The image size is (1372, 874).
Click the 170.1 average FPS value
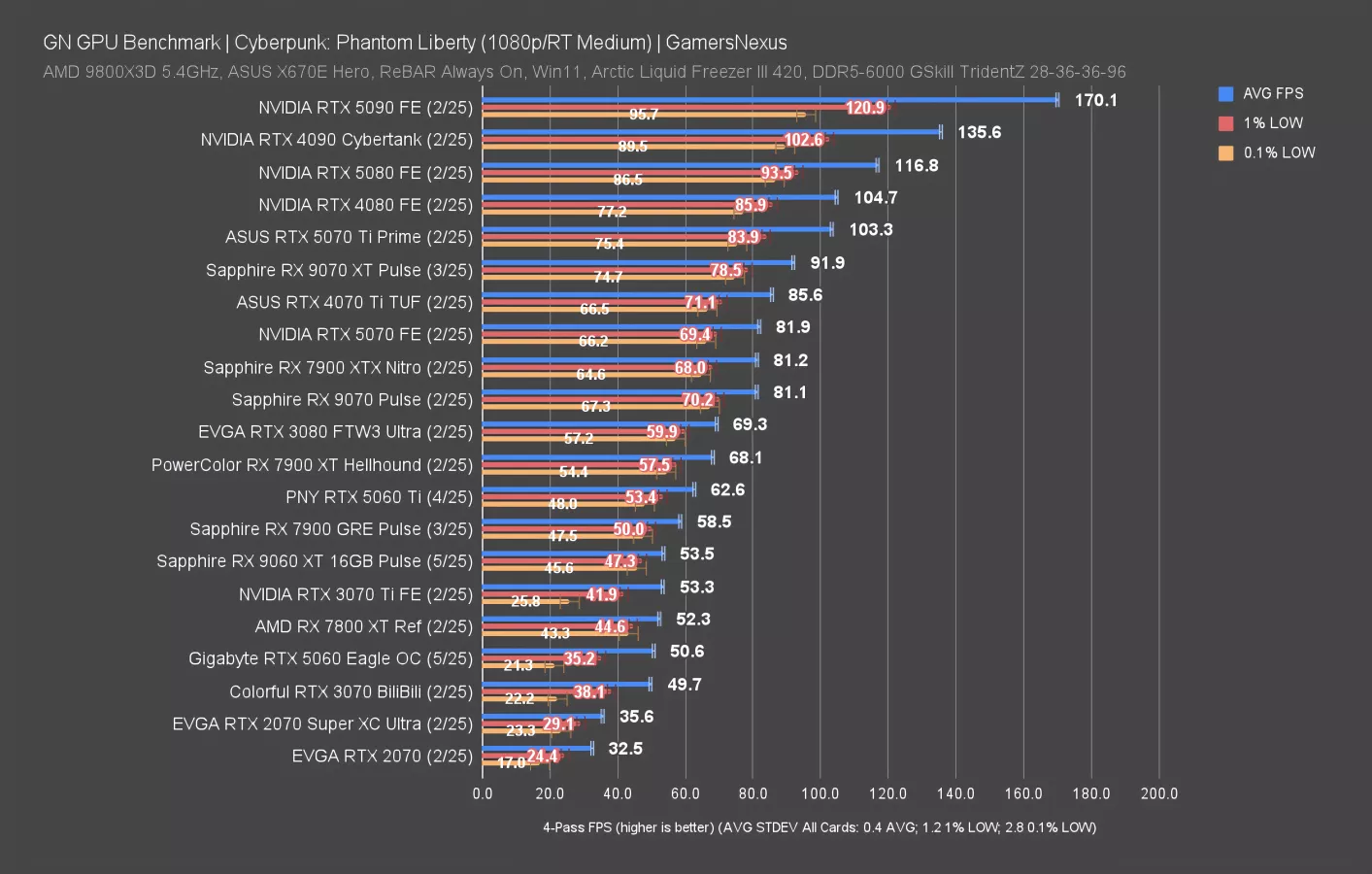click(x=1095, y=100)
